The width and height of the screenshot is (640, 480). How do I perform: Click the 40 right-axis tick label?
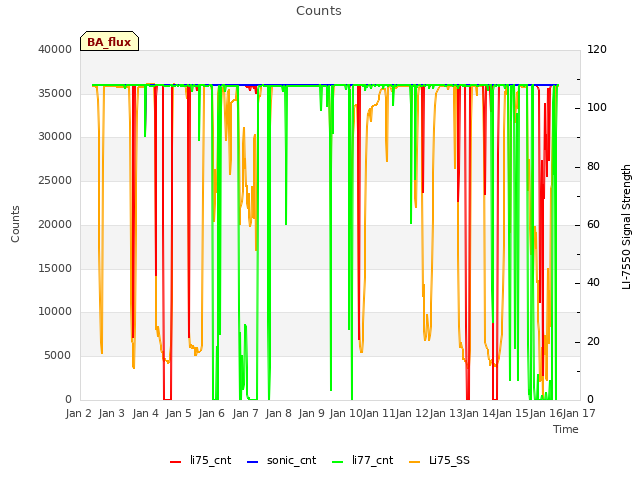click(593, 282)
